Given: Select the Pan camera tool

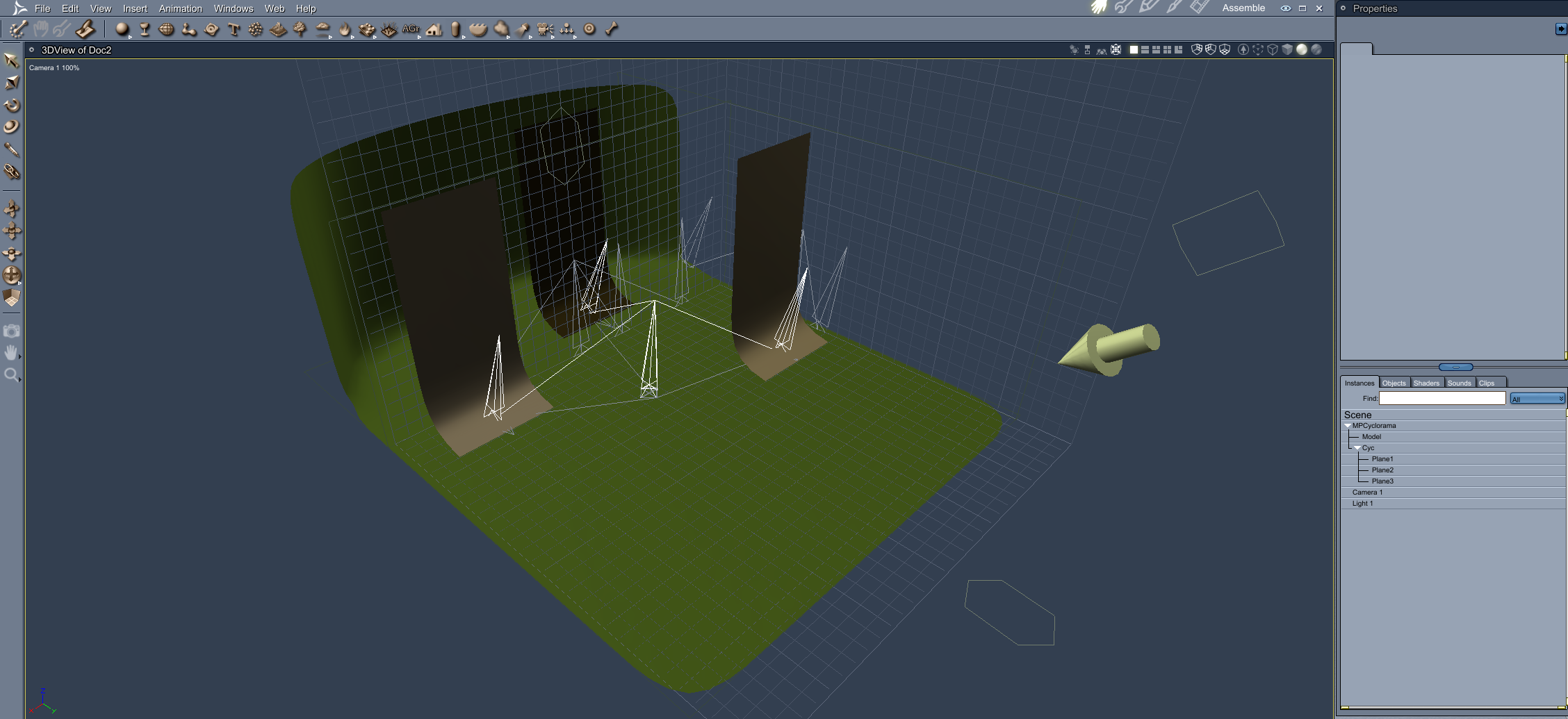Looking at the screenshot, I should click(11, 231).
